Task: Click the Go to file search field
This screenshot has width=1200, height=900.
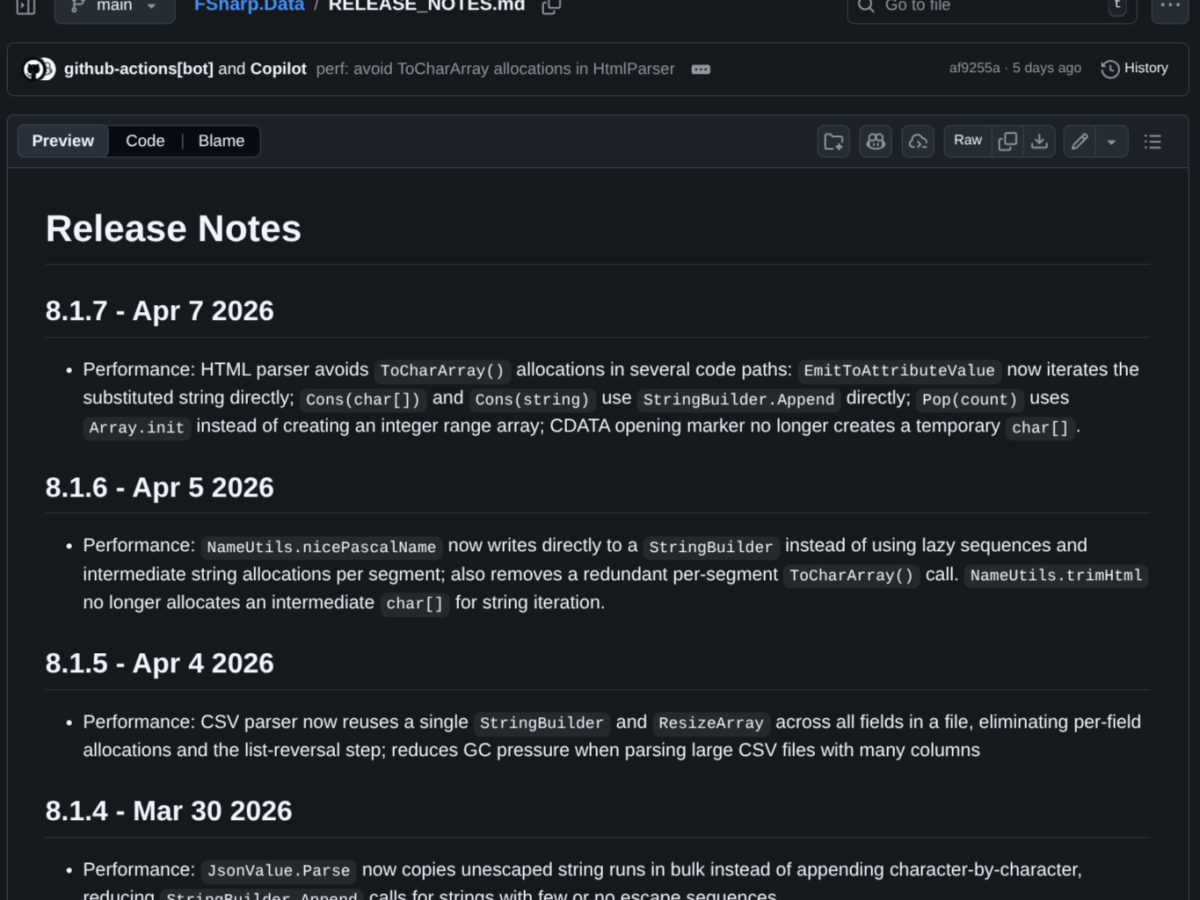Action: [x=991, y=7]
